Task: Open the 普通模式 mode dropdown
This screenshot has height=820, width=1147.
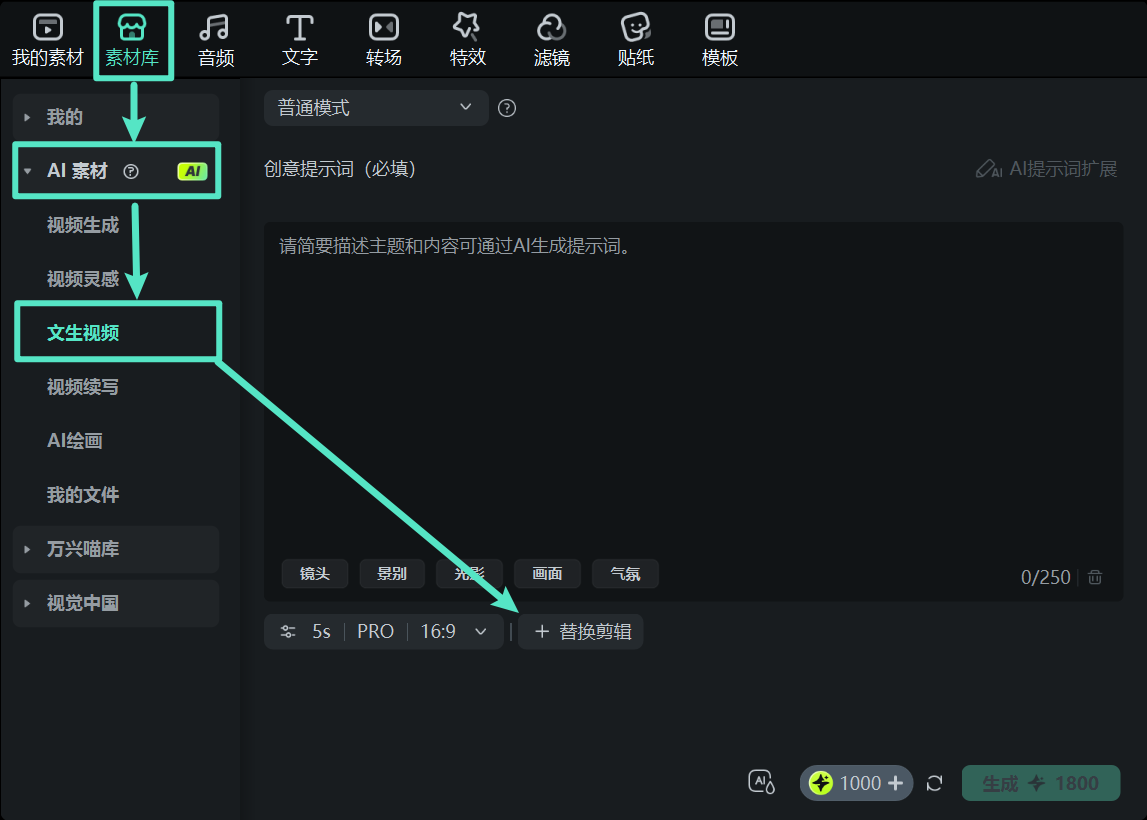Action: (376, 107)
